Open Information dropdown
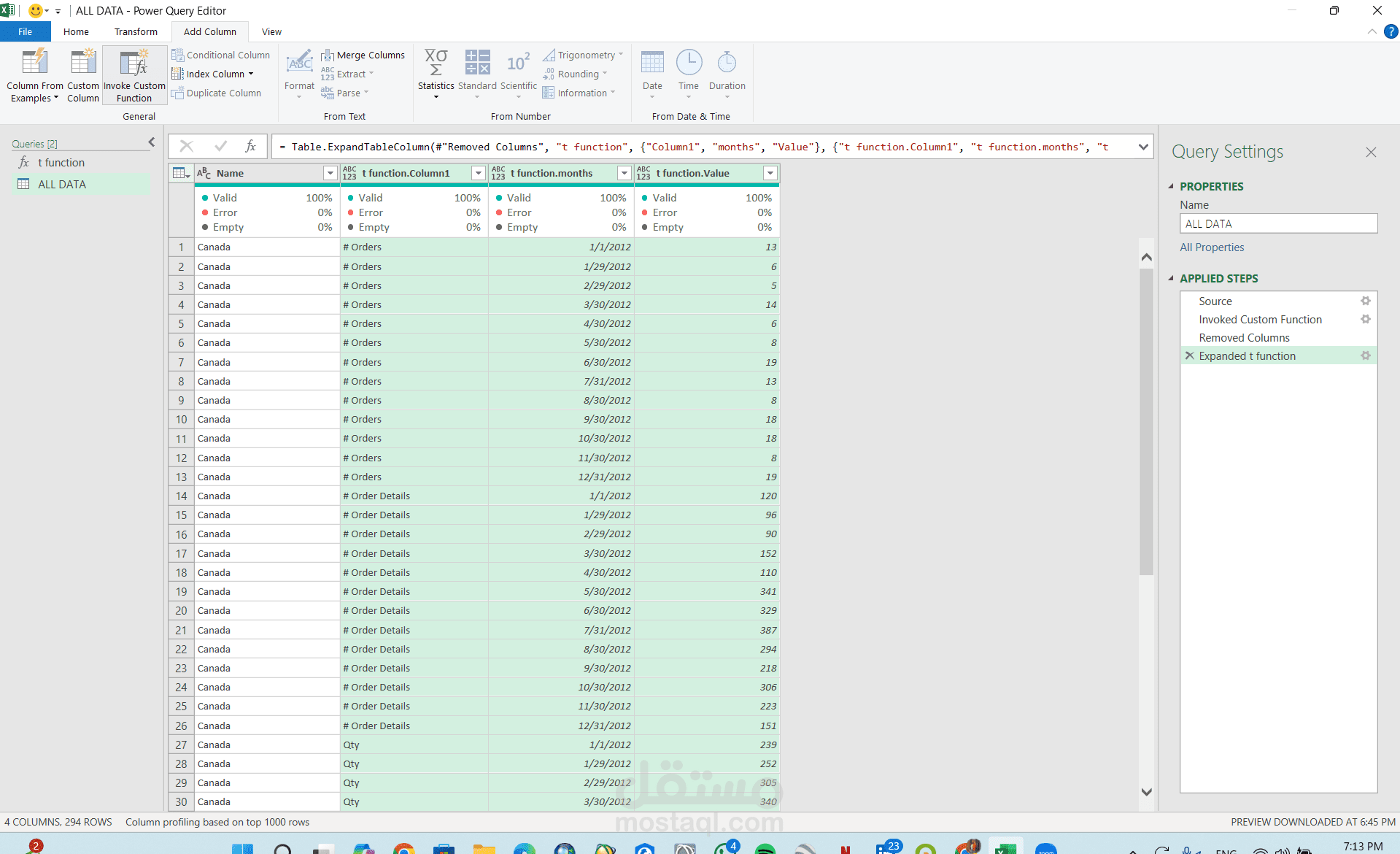This screenshot has height=854, width=1400. pos(579,93)
